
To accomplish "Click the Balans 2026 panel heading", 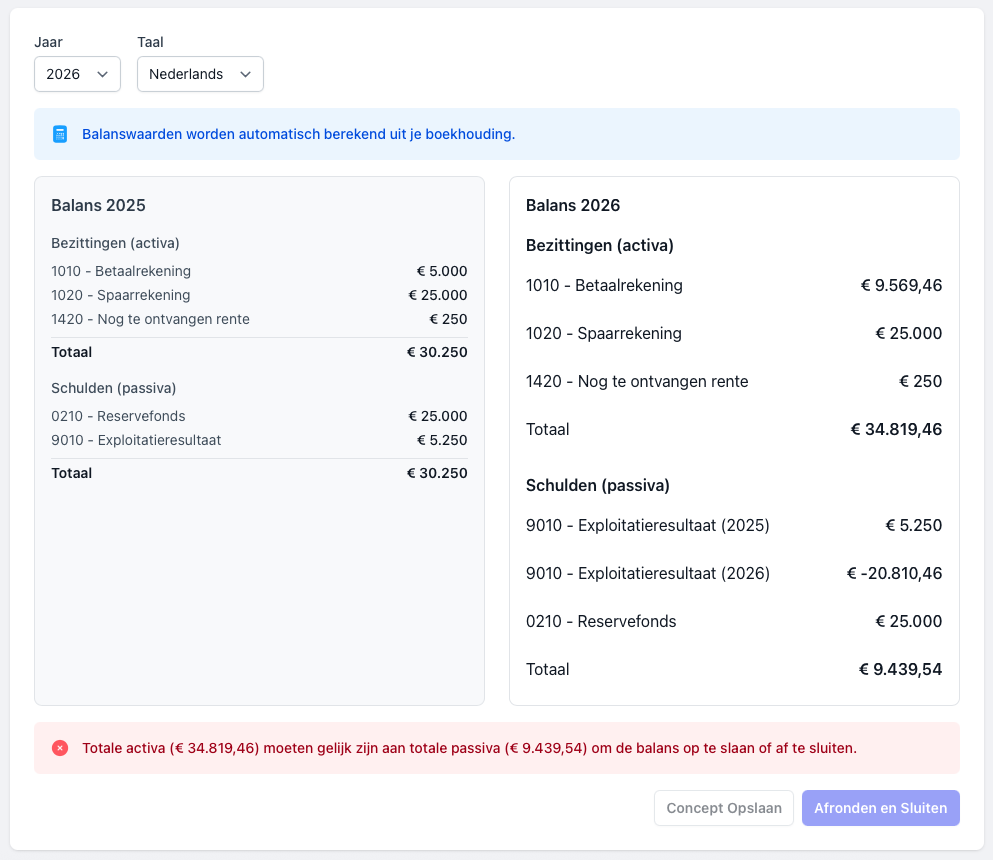I will click(573, 205).
